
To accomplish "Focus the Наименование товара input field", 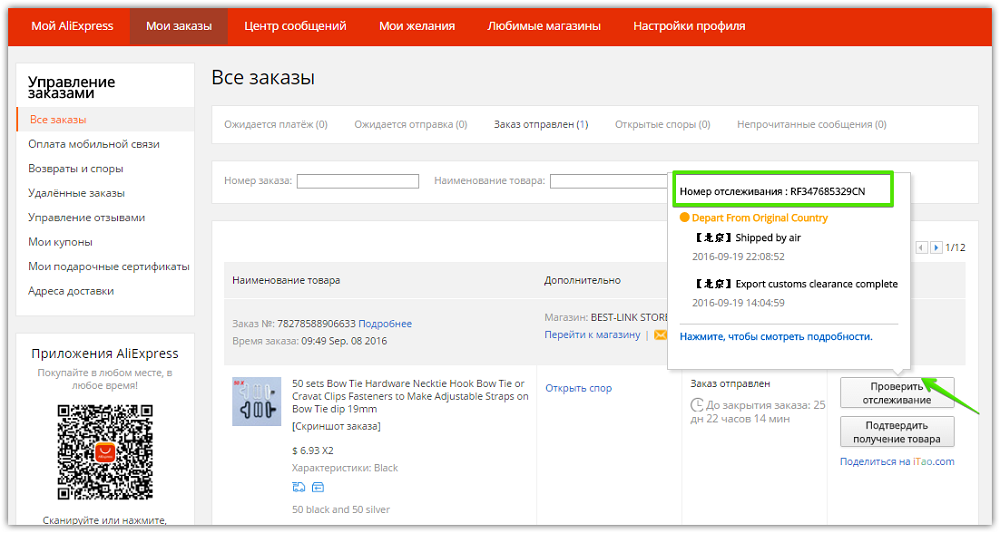I will tap(609, 181).
